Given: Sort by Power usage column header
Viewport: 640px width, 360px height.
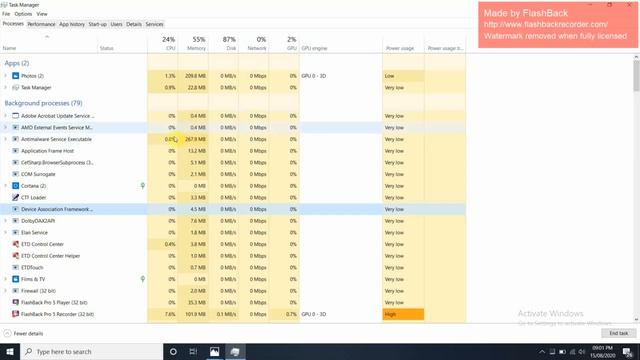Looking at the screenshot, I should click(403, 43).
